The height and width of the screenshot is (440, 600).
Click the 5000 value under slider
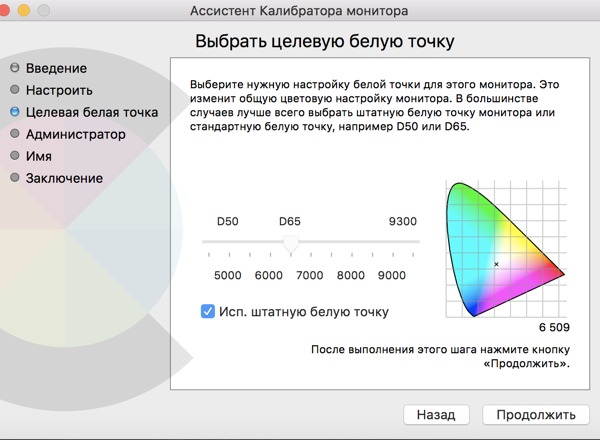pyautogui.click(x=228, y=275)
